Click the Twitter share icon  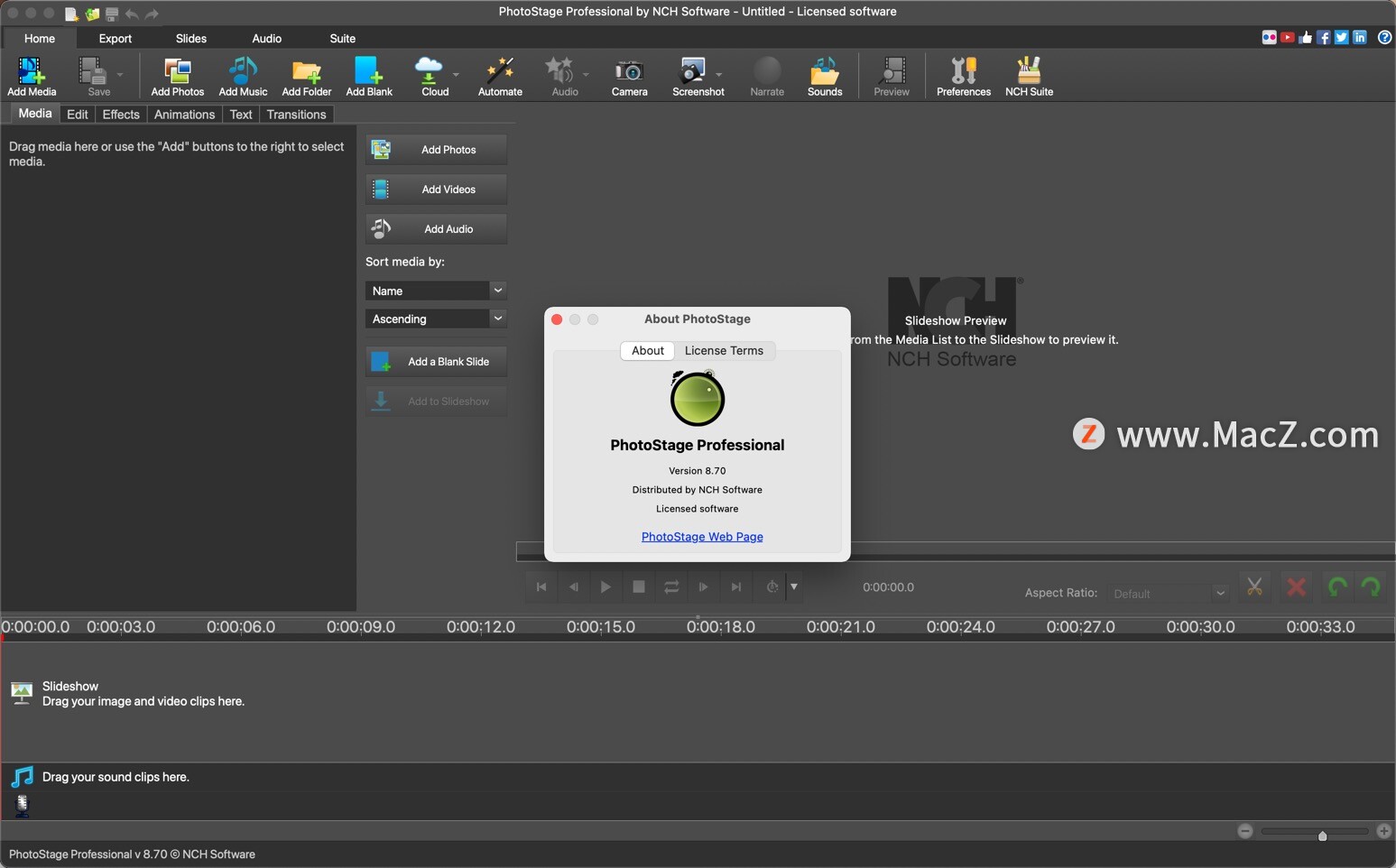coord(1342,38)
